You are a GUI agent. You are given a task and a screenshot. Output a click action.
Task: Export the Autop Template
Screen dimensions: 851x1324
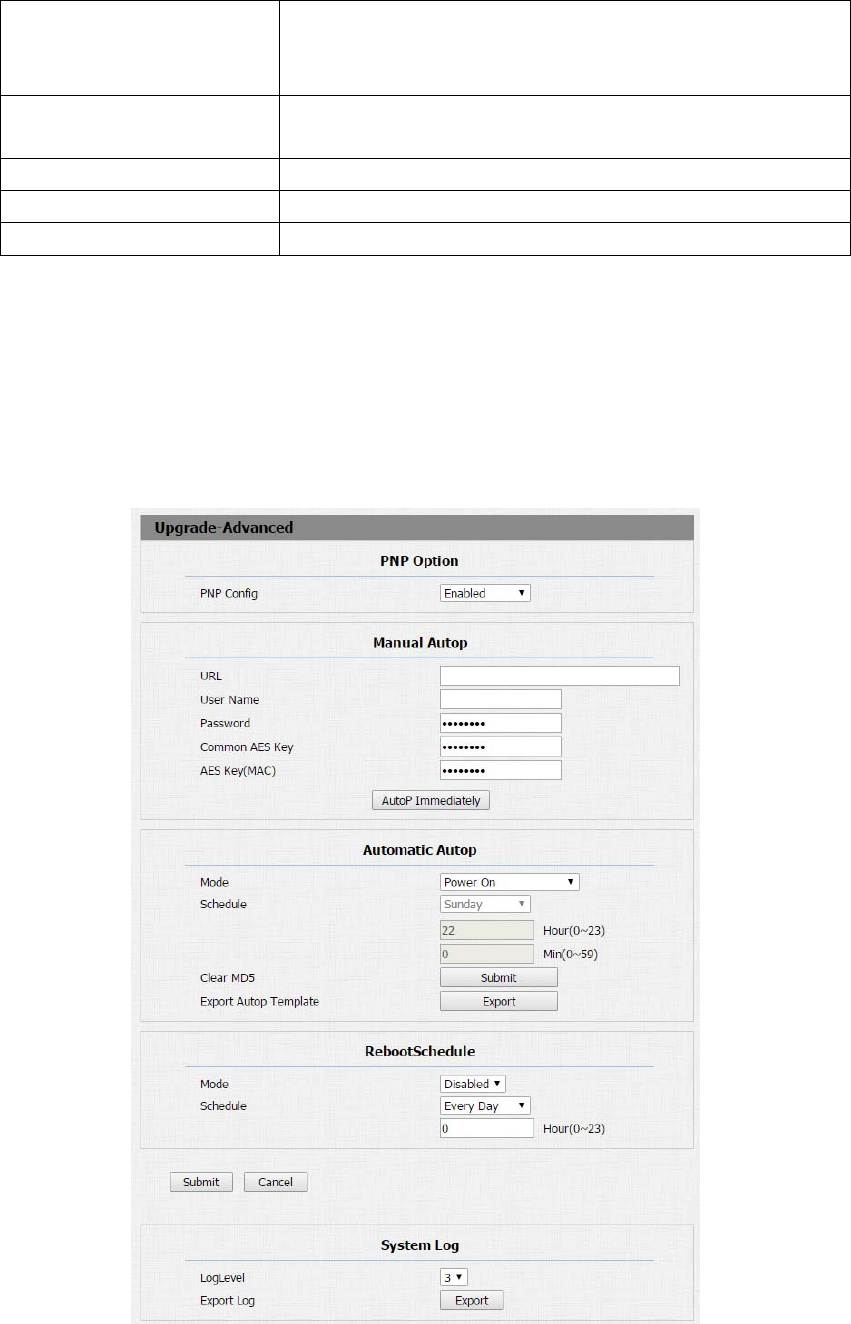point(499,1001)
